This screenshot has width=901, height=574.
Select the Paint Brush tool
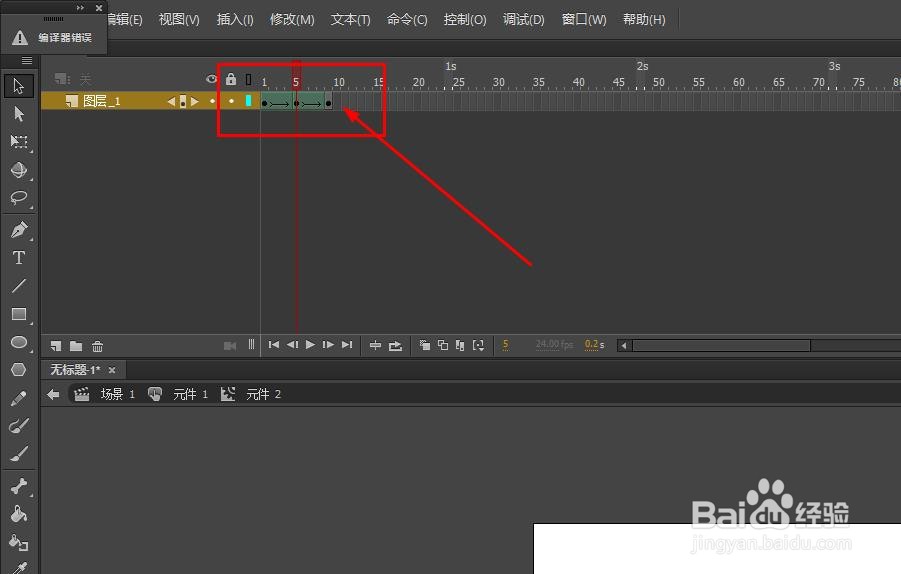point(18,426)
